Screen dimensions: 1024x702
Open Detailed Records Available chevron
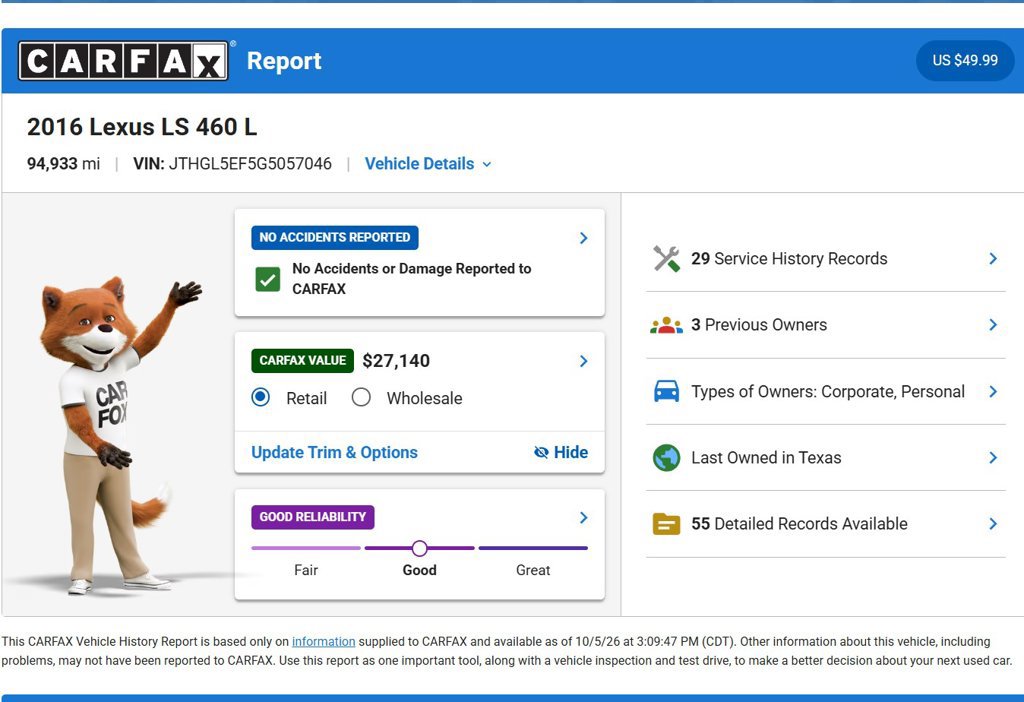coord(993,524)
